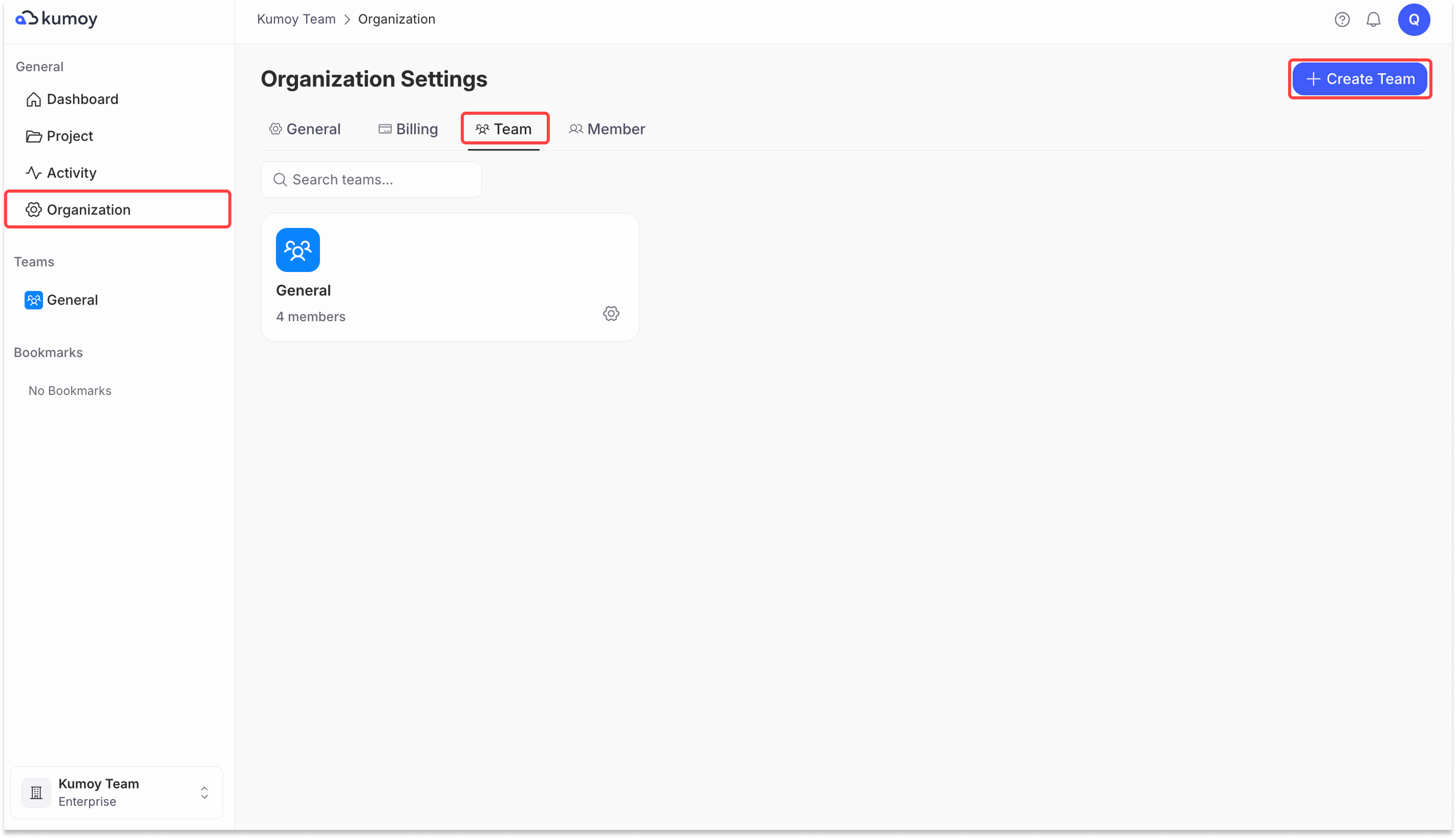
Task: Open the notifications bell
Action: pos(1373,19)
